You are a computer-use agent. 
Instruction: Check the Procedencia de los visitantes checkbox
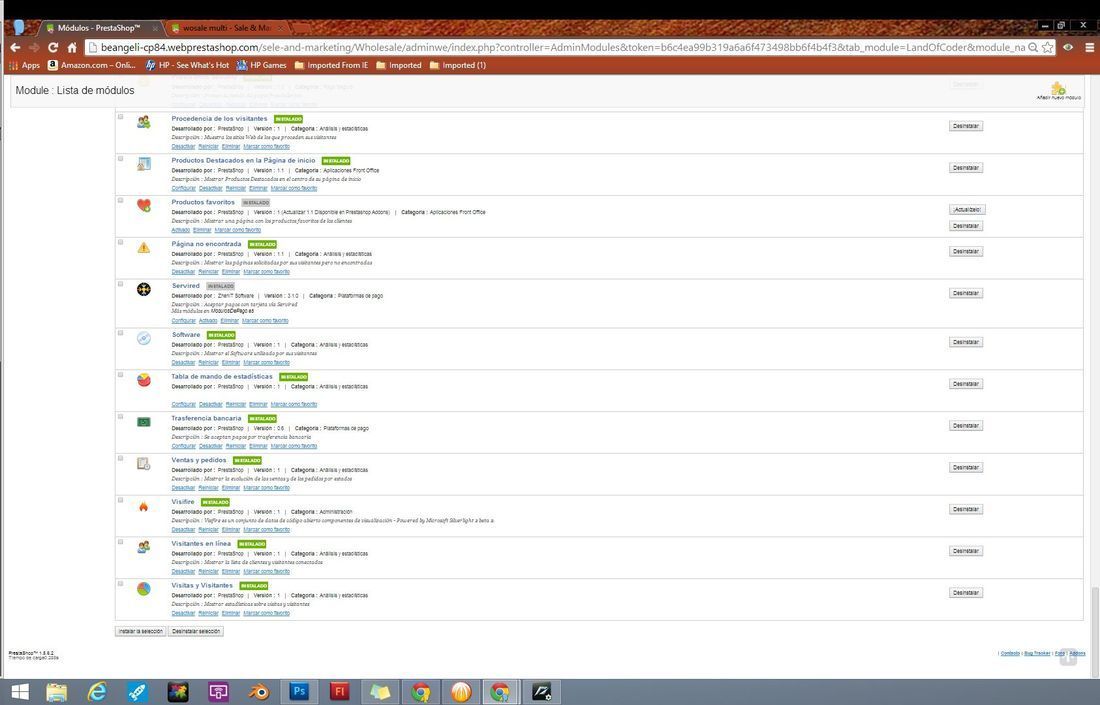click(x=121, y=117)
